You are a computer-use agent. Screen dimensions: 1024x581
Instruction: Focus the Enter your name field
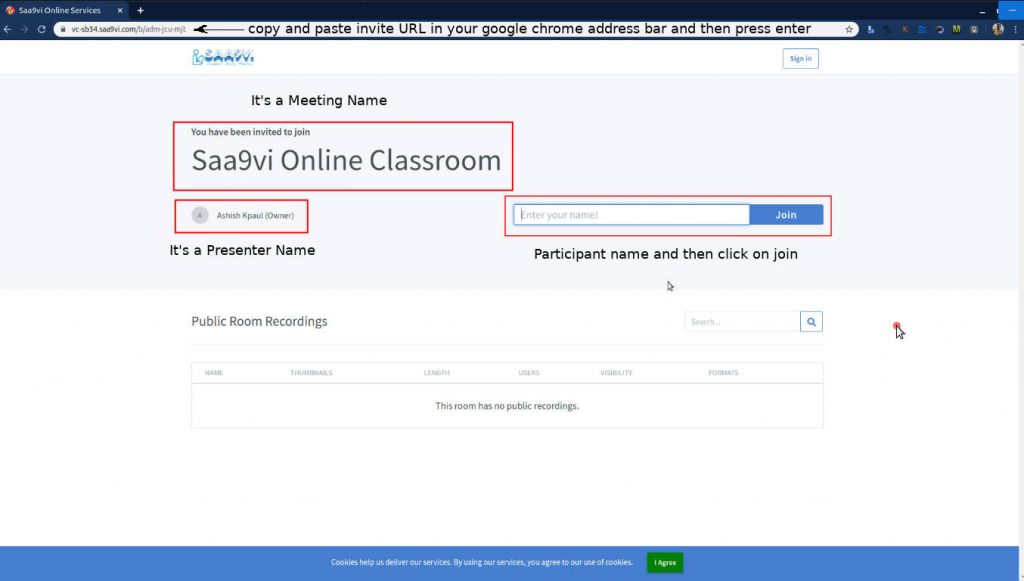click(x=631, y=215)
